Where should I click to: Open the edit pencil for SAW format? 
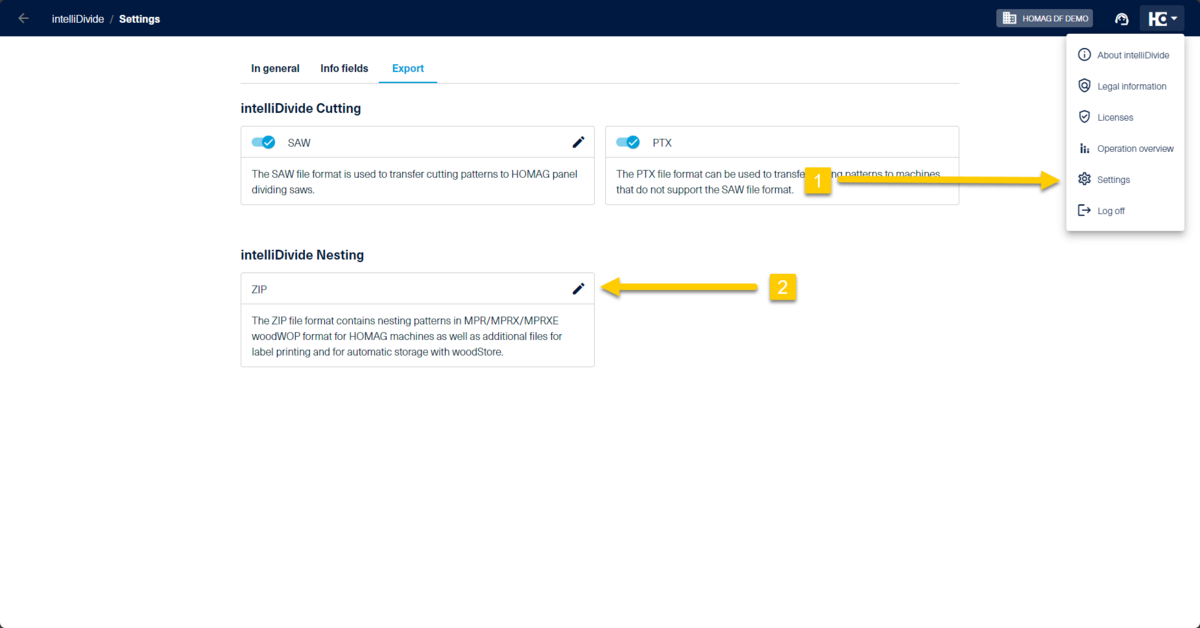coord(578,142)
